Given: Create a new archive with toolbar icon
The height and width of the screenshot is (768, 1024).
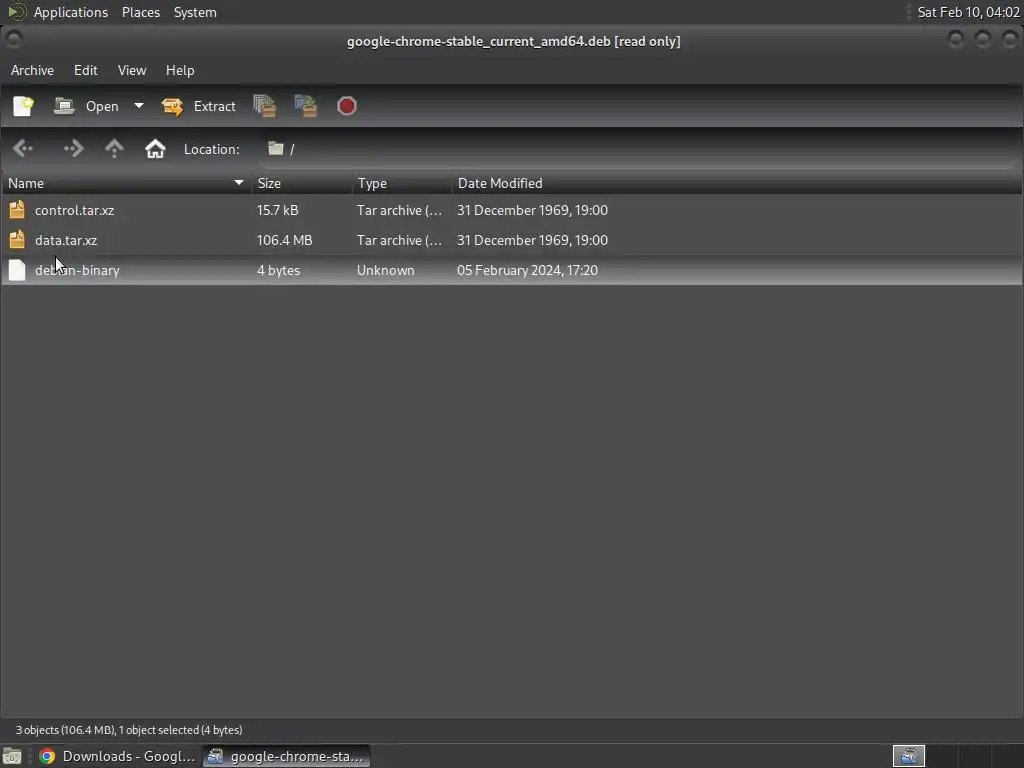Looking at the screenshot, I should [x=24, y=106].
